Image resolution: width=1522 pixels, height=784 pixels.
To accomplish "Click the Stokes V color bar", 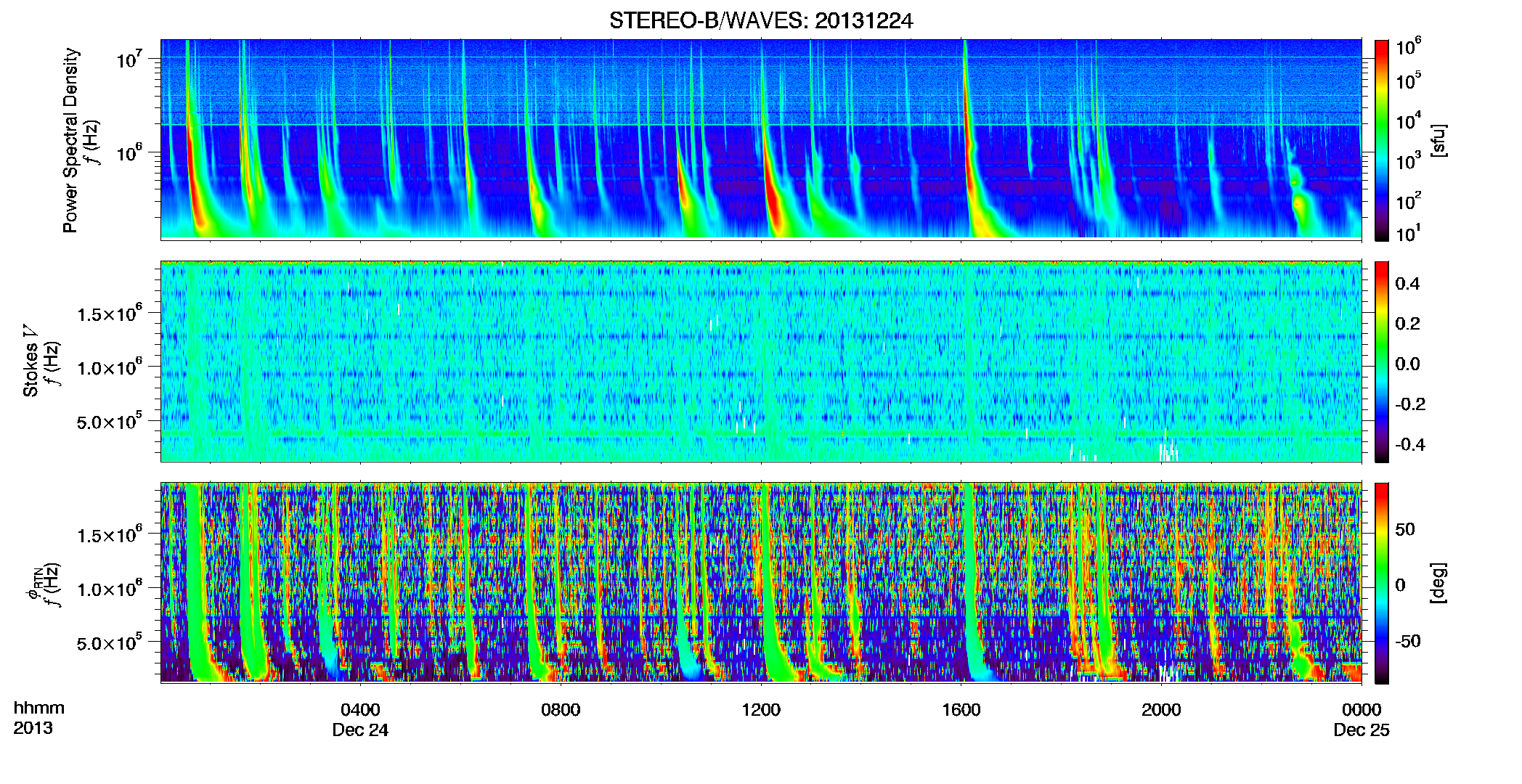I will [x=1381, y=362].
